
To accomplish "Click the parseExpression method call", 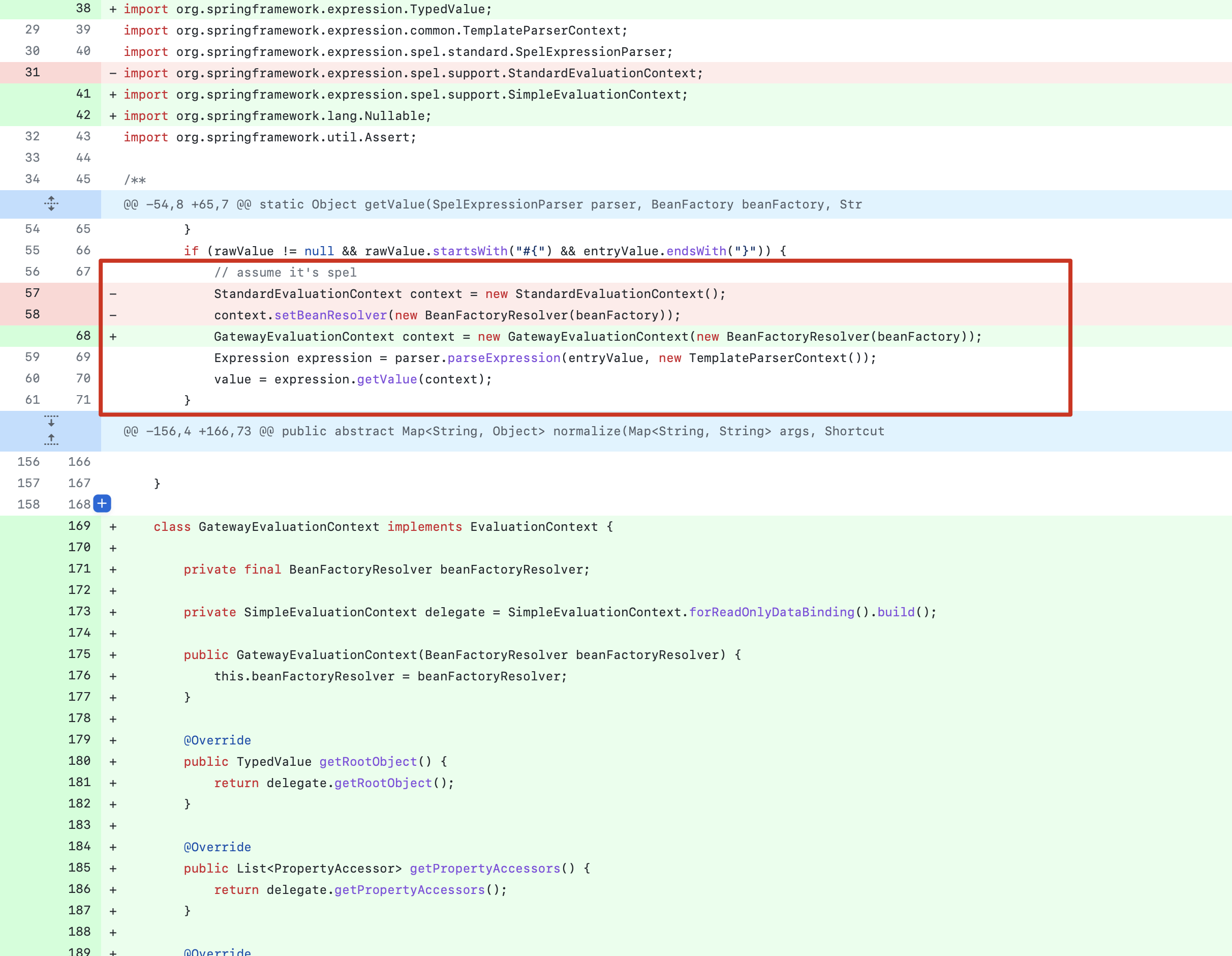I will click(503, 358).
